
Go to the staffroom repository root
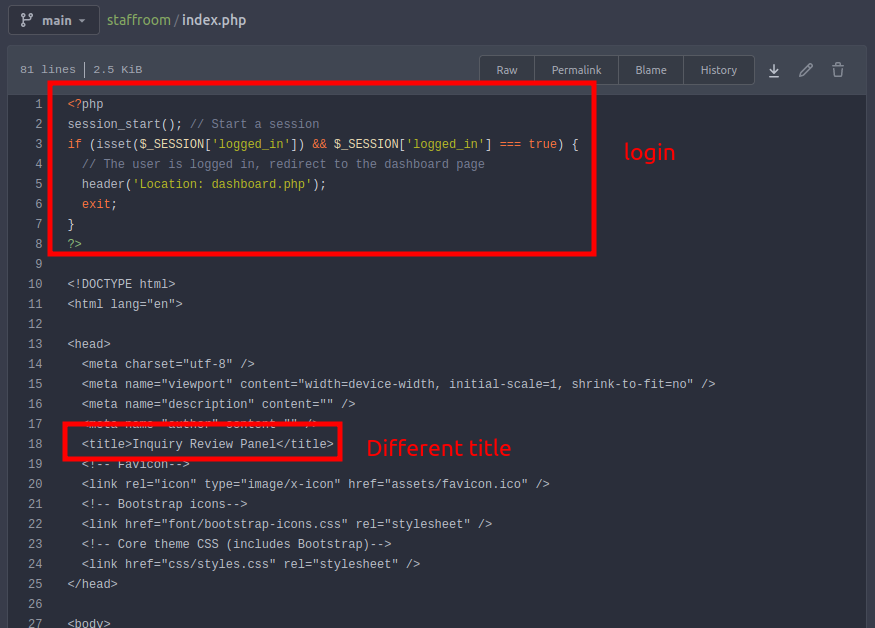click(139, 20)
